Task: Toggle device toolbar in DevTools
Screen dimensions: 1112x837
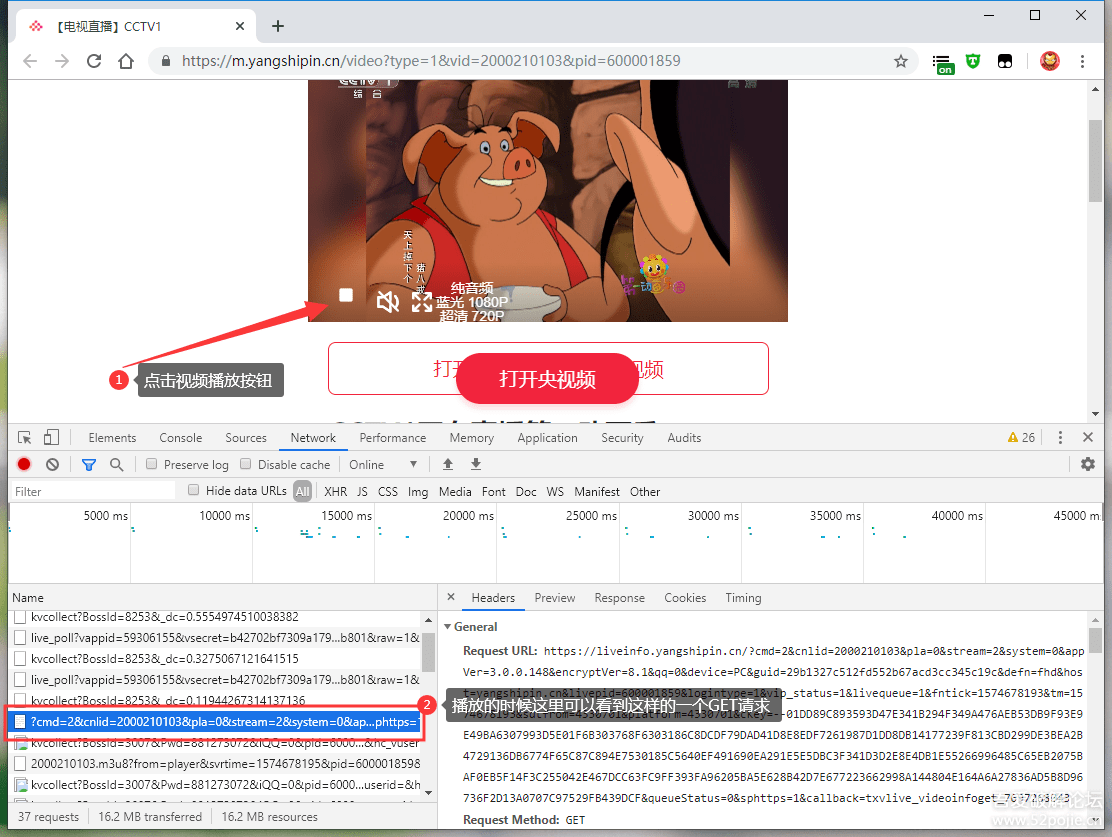Action: point(51,438)
